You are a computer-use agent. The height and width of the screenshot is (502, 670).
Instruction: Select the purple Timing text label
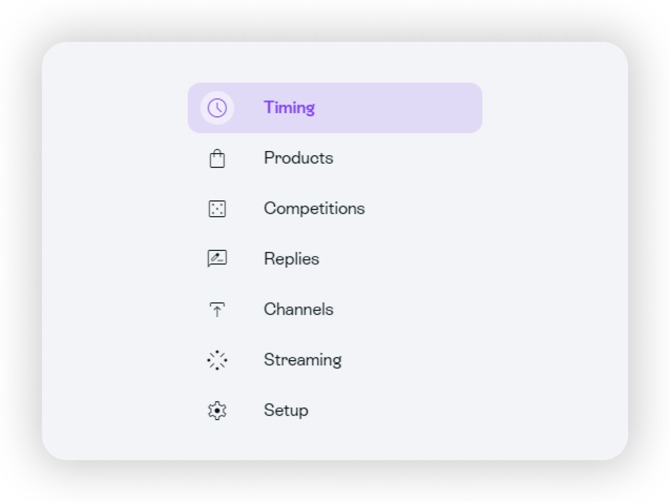coord(289,108)
